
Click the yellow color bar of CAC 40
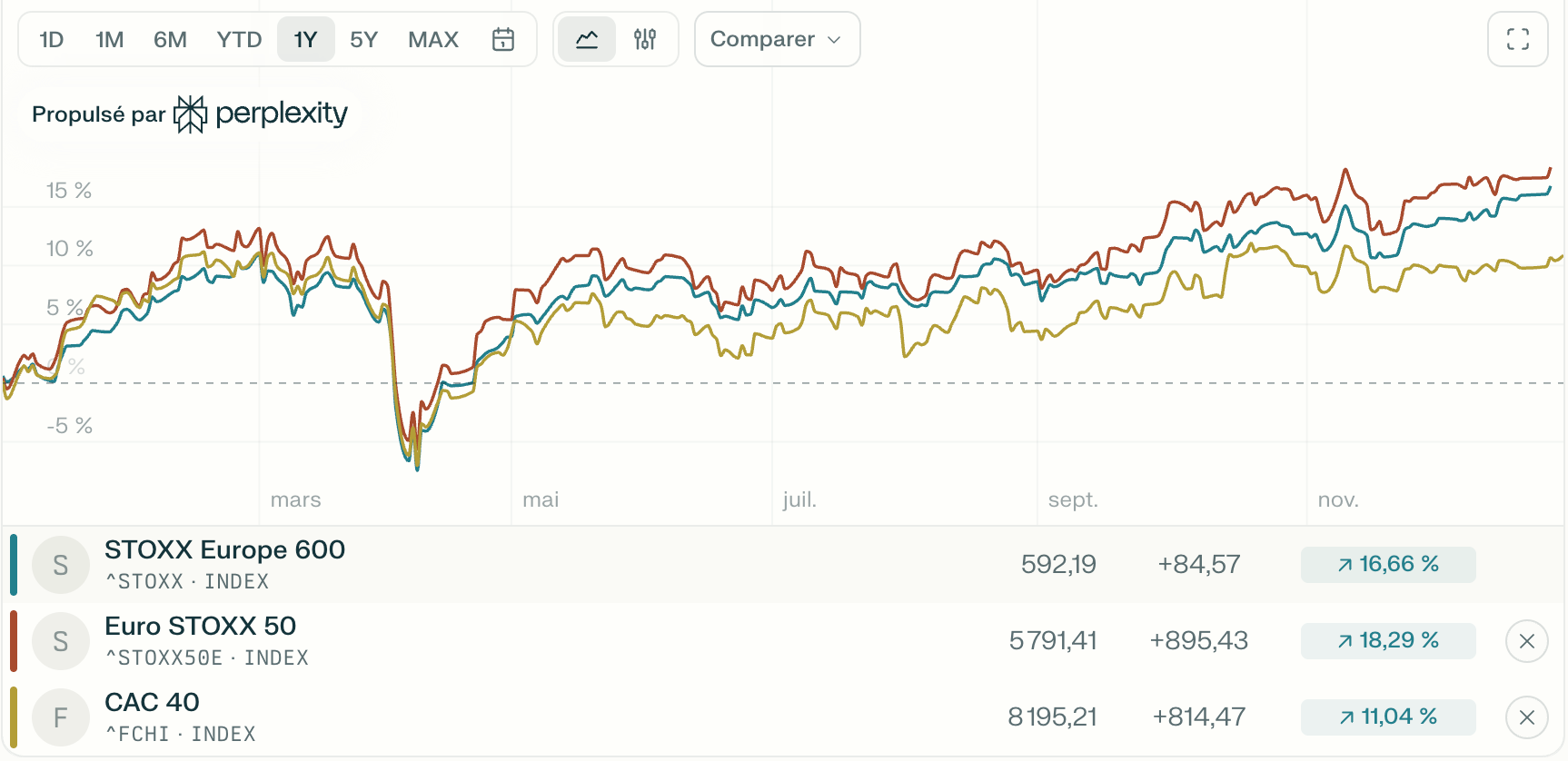pyautogui.click(x=14, y=717)
